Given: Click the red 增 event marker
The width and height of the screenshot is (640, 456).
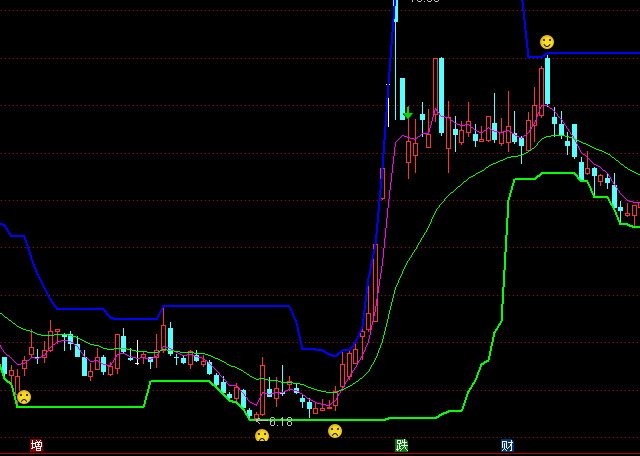Looking at the screenshot, I should point(37,445).
